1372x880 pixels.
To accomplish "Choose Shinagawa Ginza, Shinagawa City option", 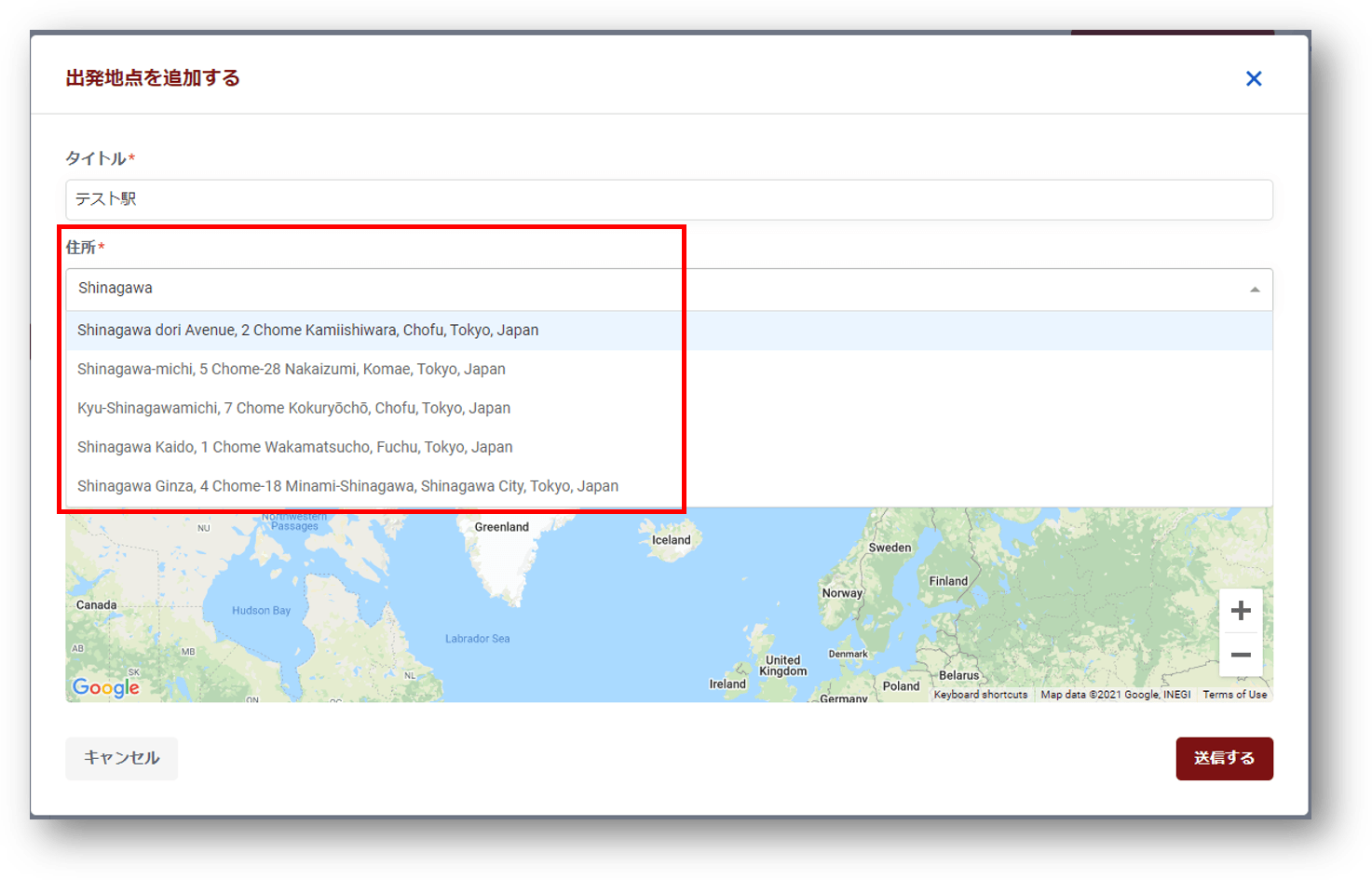I will (669, 487).
